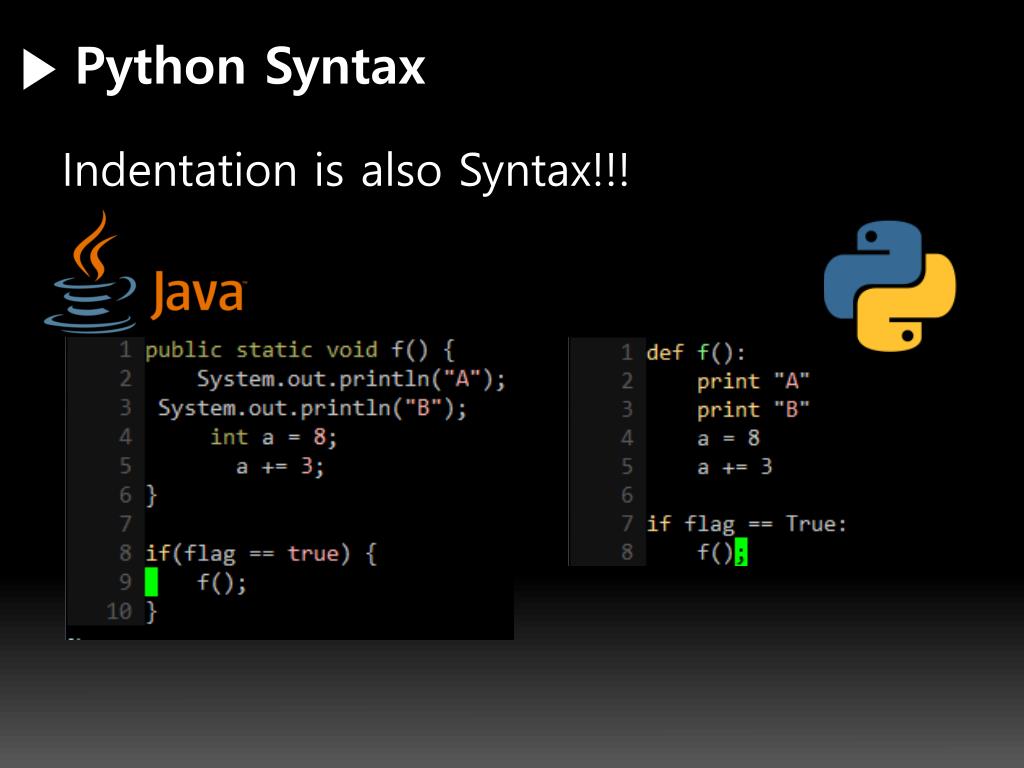Click the closing brace on Java line 10
The image size is (1024, 768).
[x=151, y=612]
